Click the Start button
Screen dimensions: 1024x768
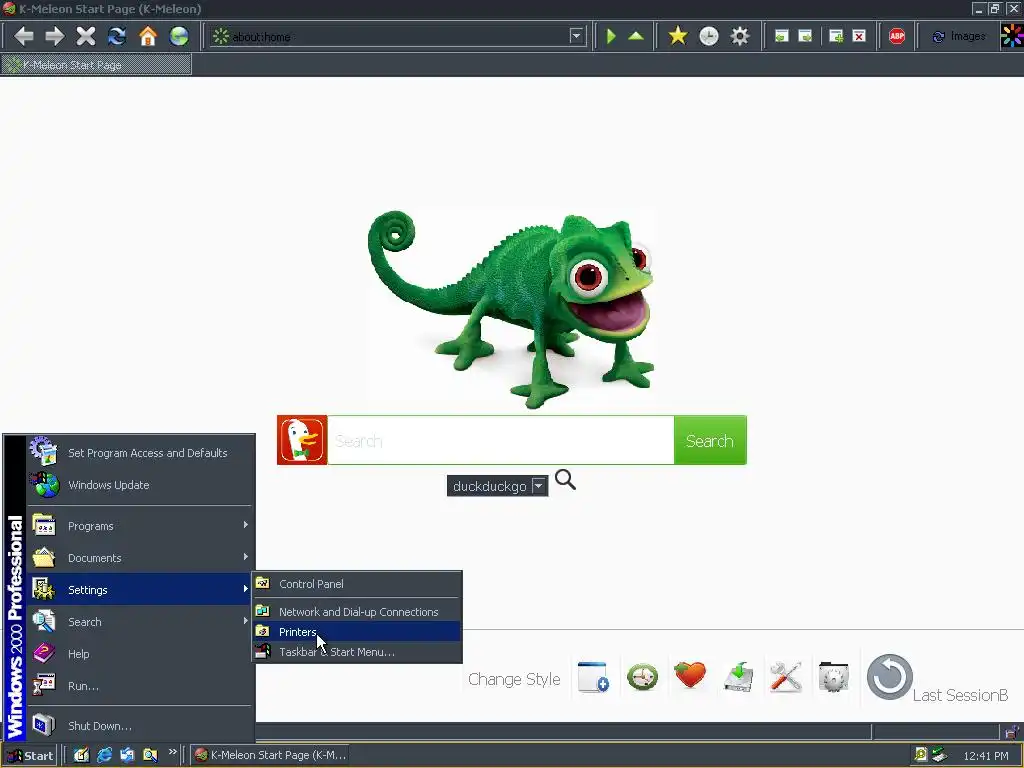pyautogui.click(x=29, y=756)
